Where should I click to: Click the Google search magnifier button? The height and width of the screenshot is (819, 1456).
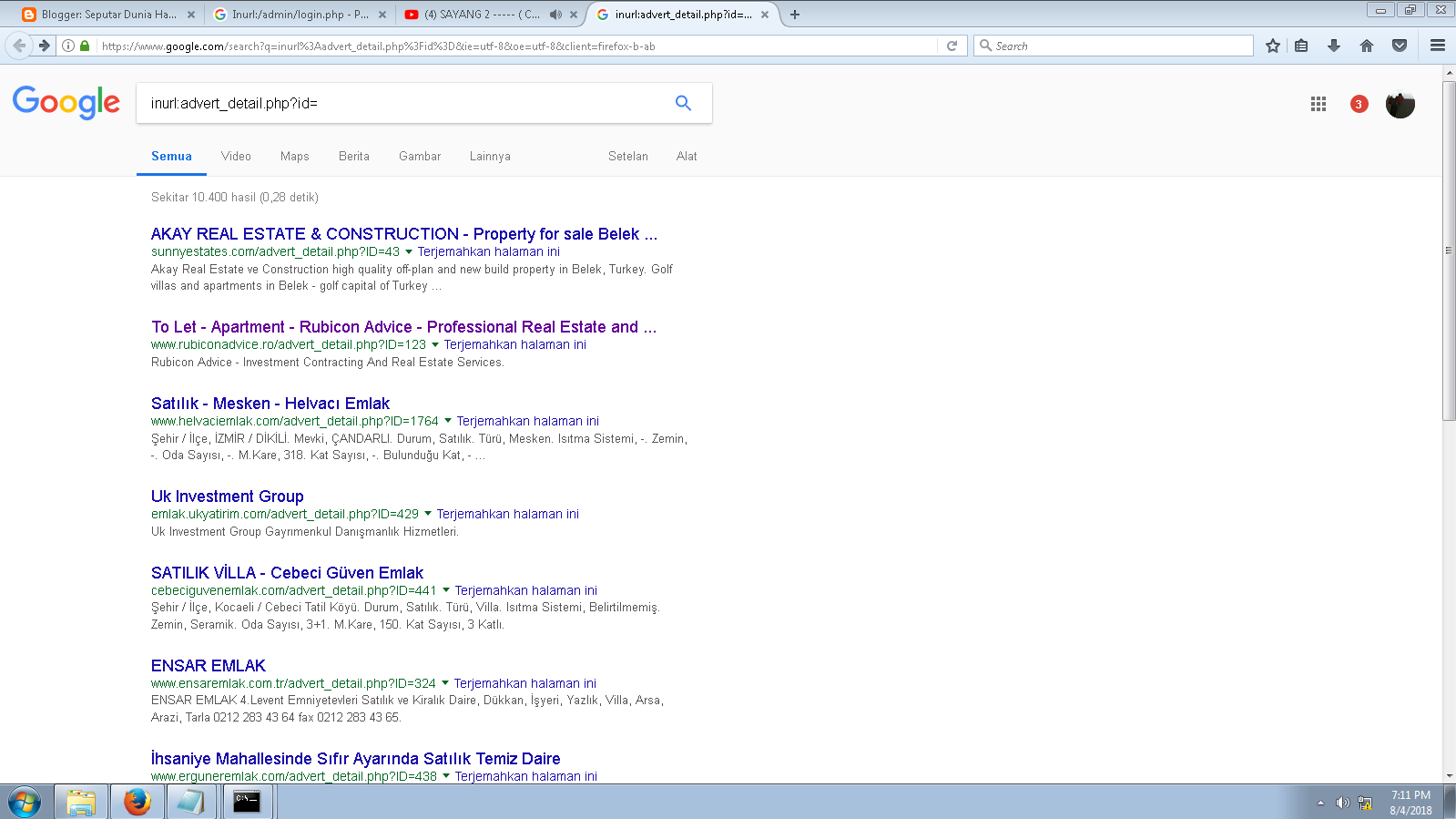coord(683,103)
